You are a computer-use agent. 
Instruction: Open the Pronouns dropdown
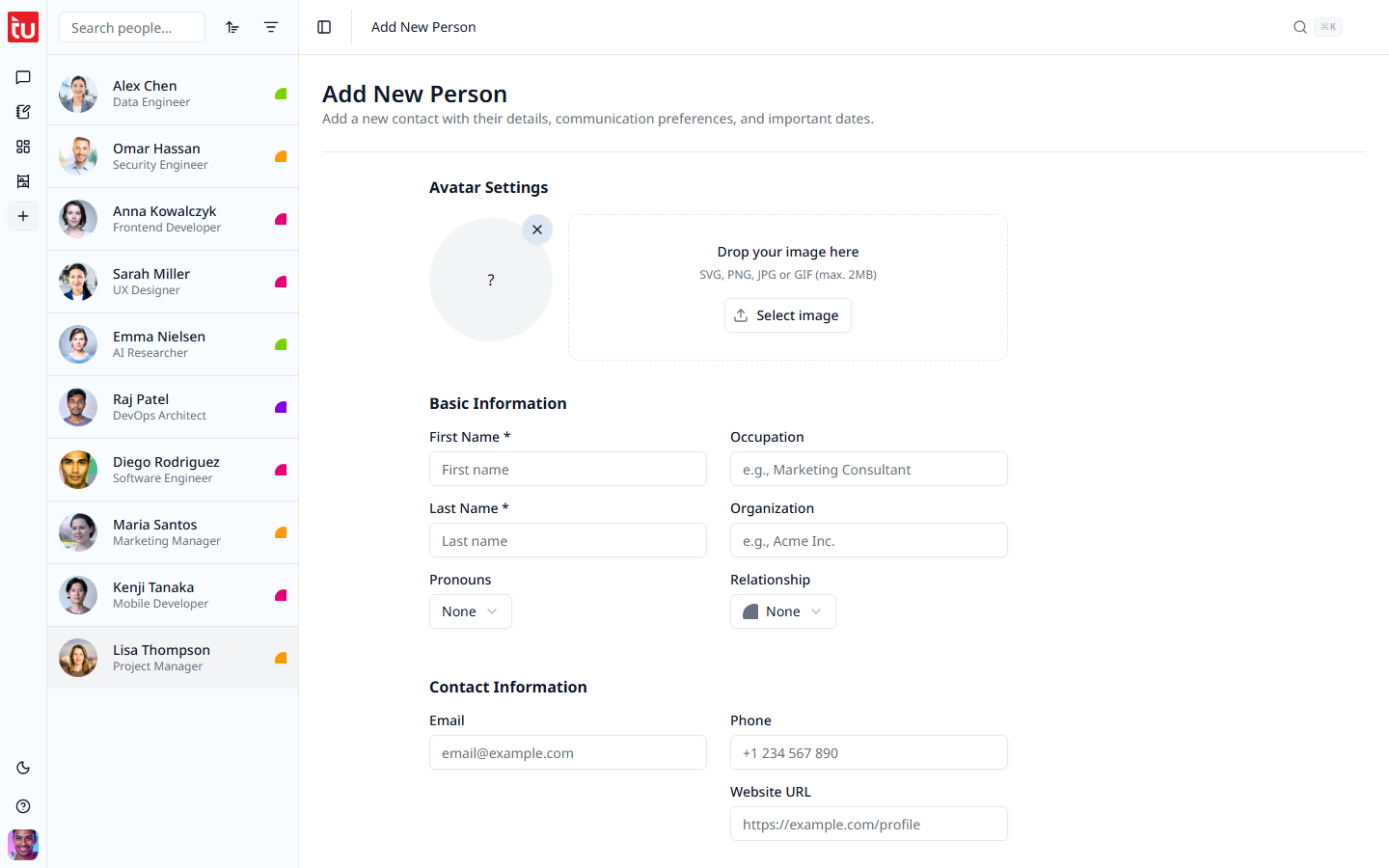(471, 611)
